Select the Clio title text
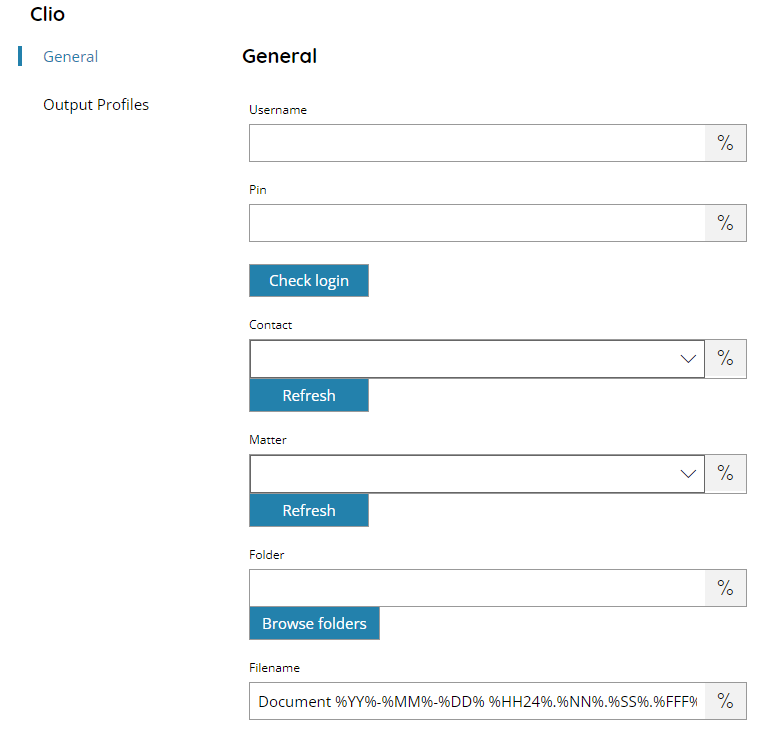 tap(47, 15)
